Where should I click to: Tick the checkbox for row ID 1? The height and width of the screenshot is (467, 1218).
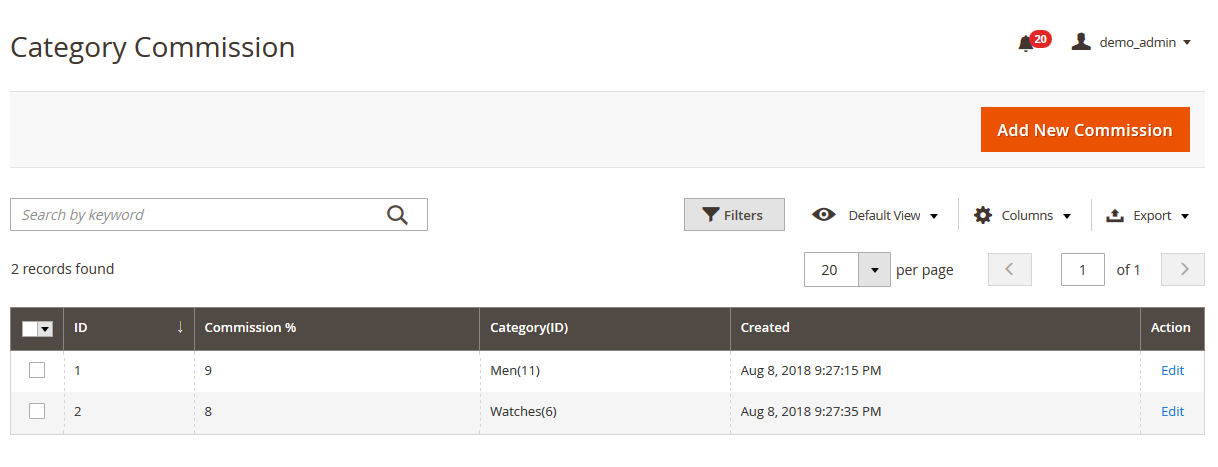point(37,370)
